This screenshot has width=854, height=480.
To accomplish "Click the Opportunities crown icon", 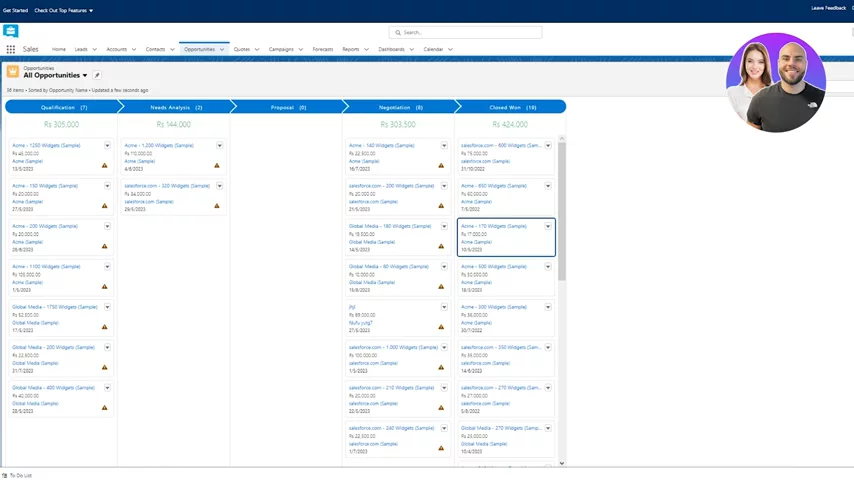I will (13, 72).
